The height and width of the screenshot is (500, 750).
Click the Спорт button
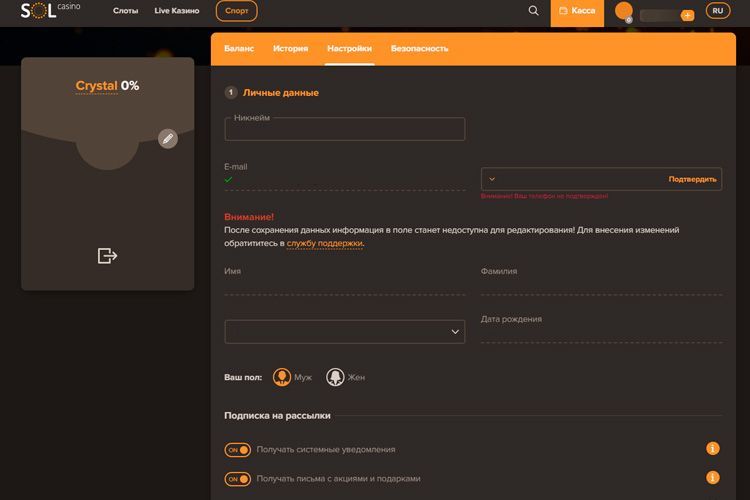(237, 11)
